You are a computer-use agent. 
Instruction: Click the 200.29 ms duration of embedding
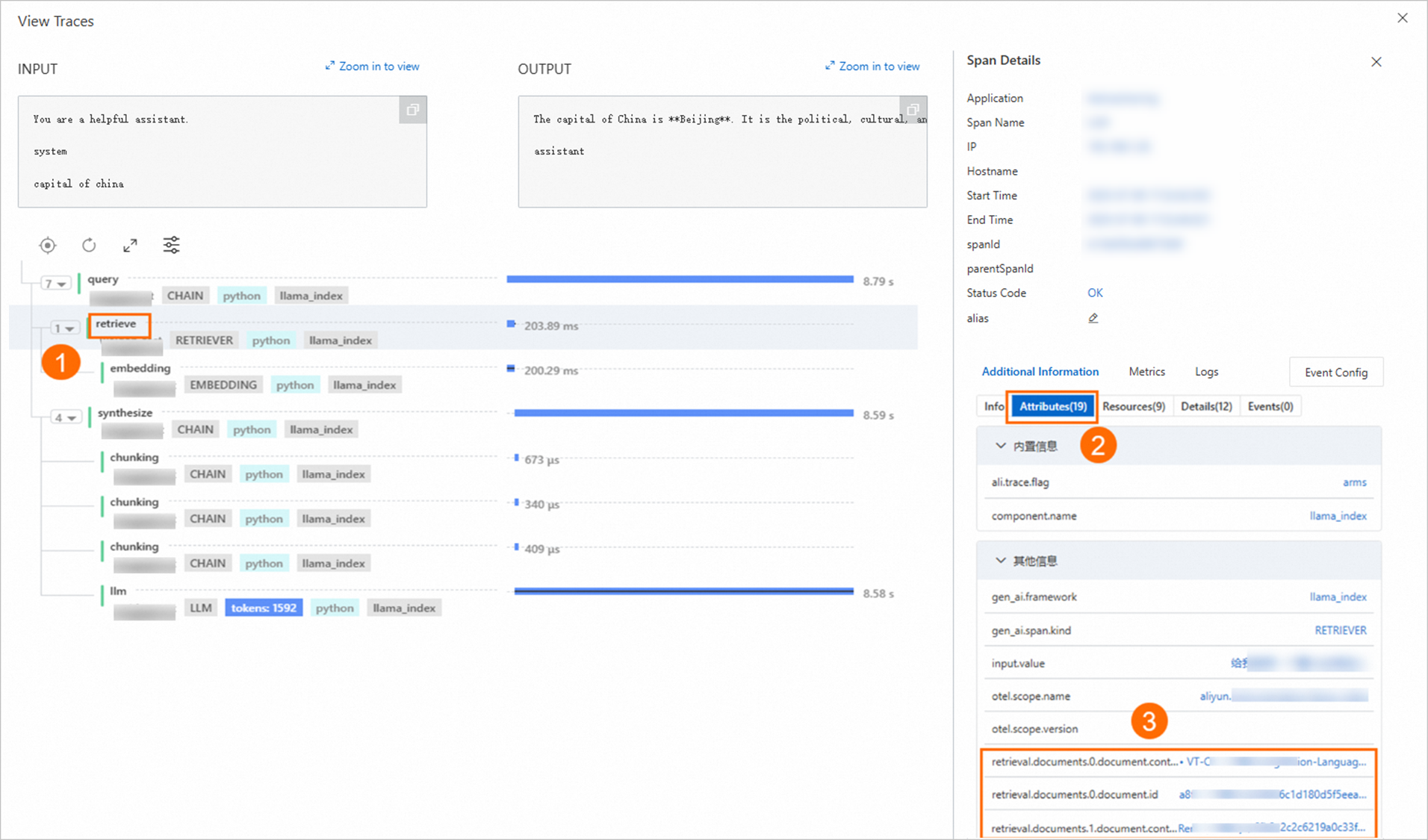click(551, 370)
